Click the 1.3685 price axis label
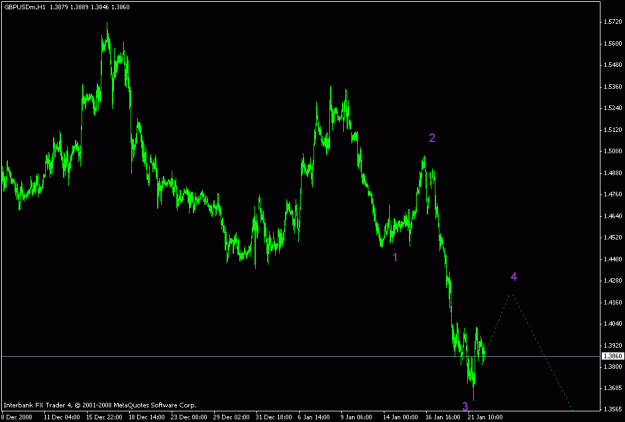 (614, 388)
